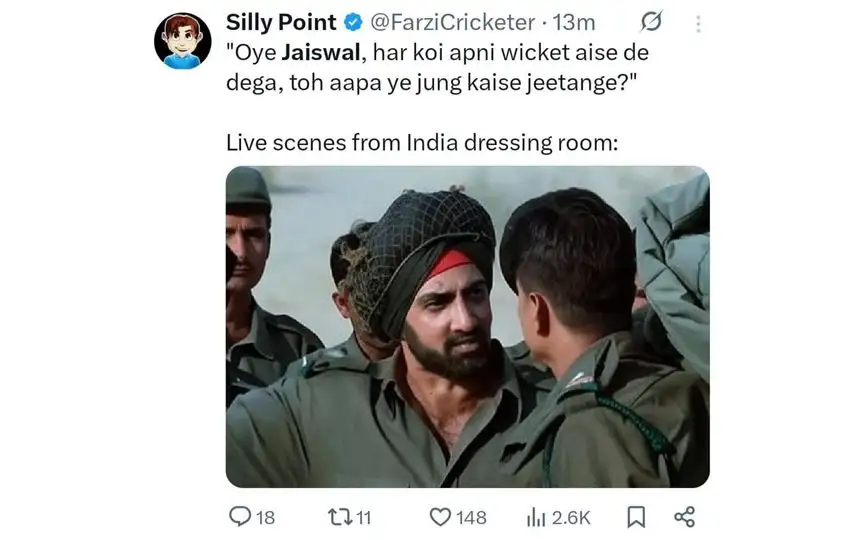Open view analytics bar chart icon

click(x=536, y=517)
